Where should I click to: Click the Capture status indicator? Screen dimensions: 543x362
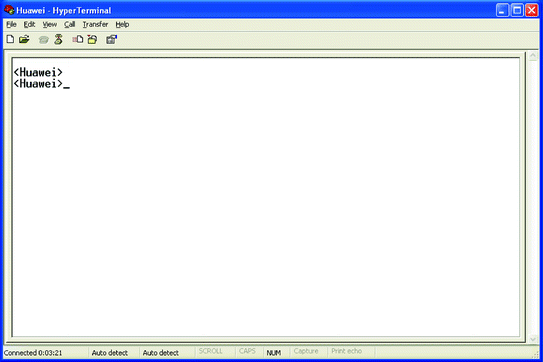coord(306,351)
